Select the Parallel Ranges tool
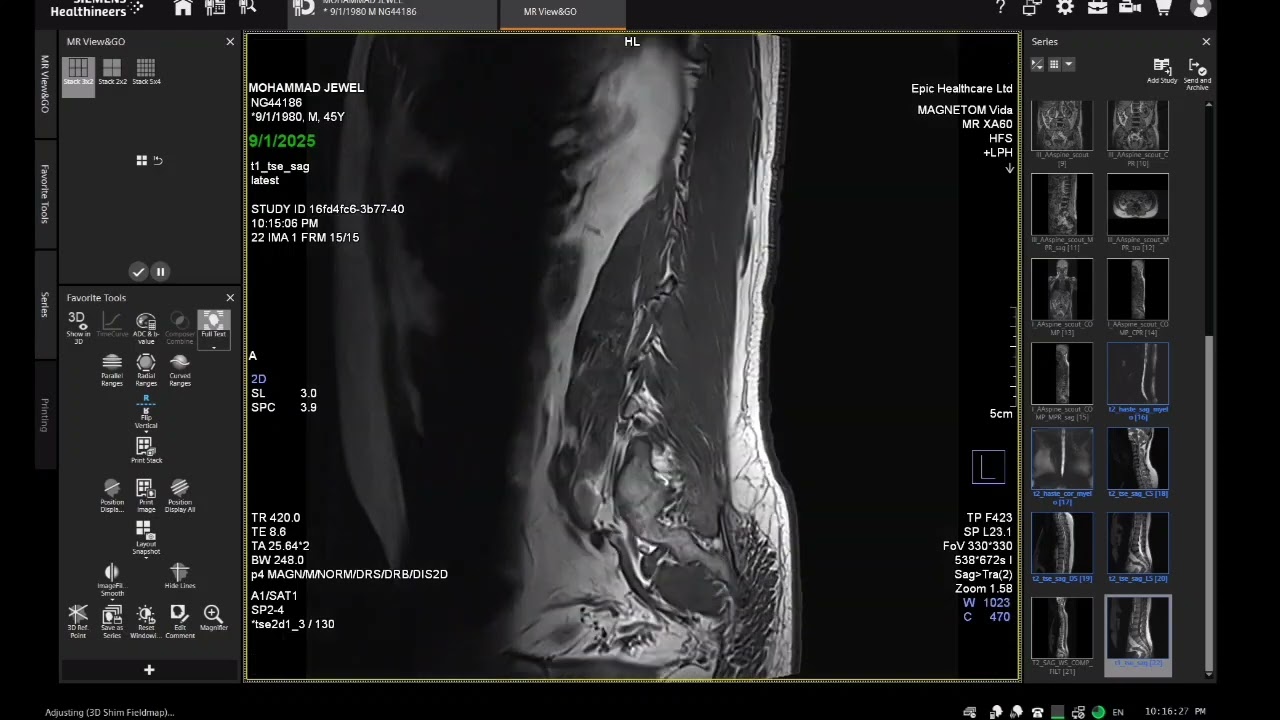The width and height of the screenshot is (1280, 720). coord(112,370)
